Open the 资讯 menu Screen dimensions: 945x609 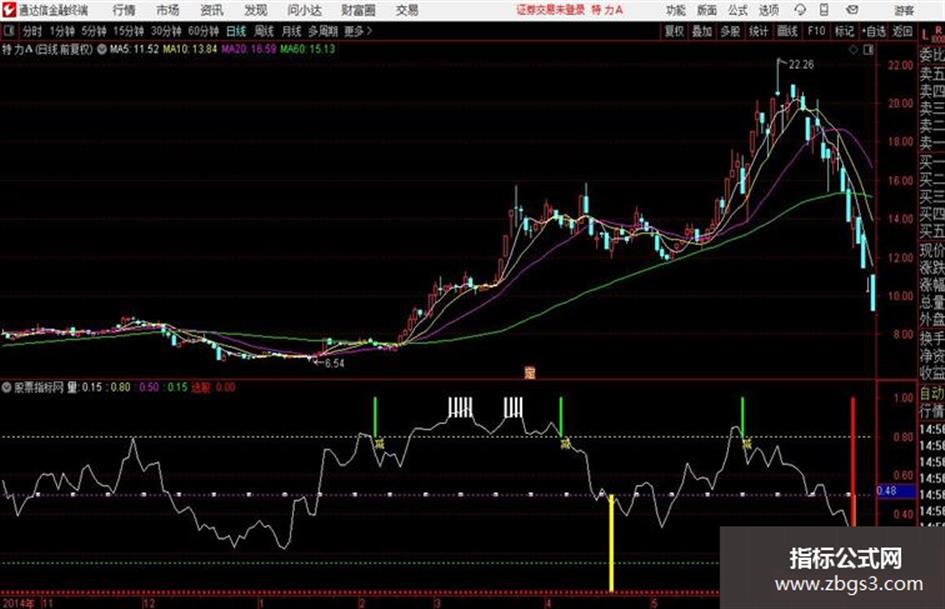click(212, 10)
